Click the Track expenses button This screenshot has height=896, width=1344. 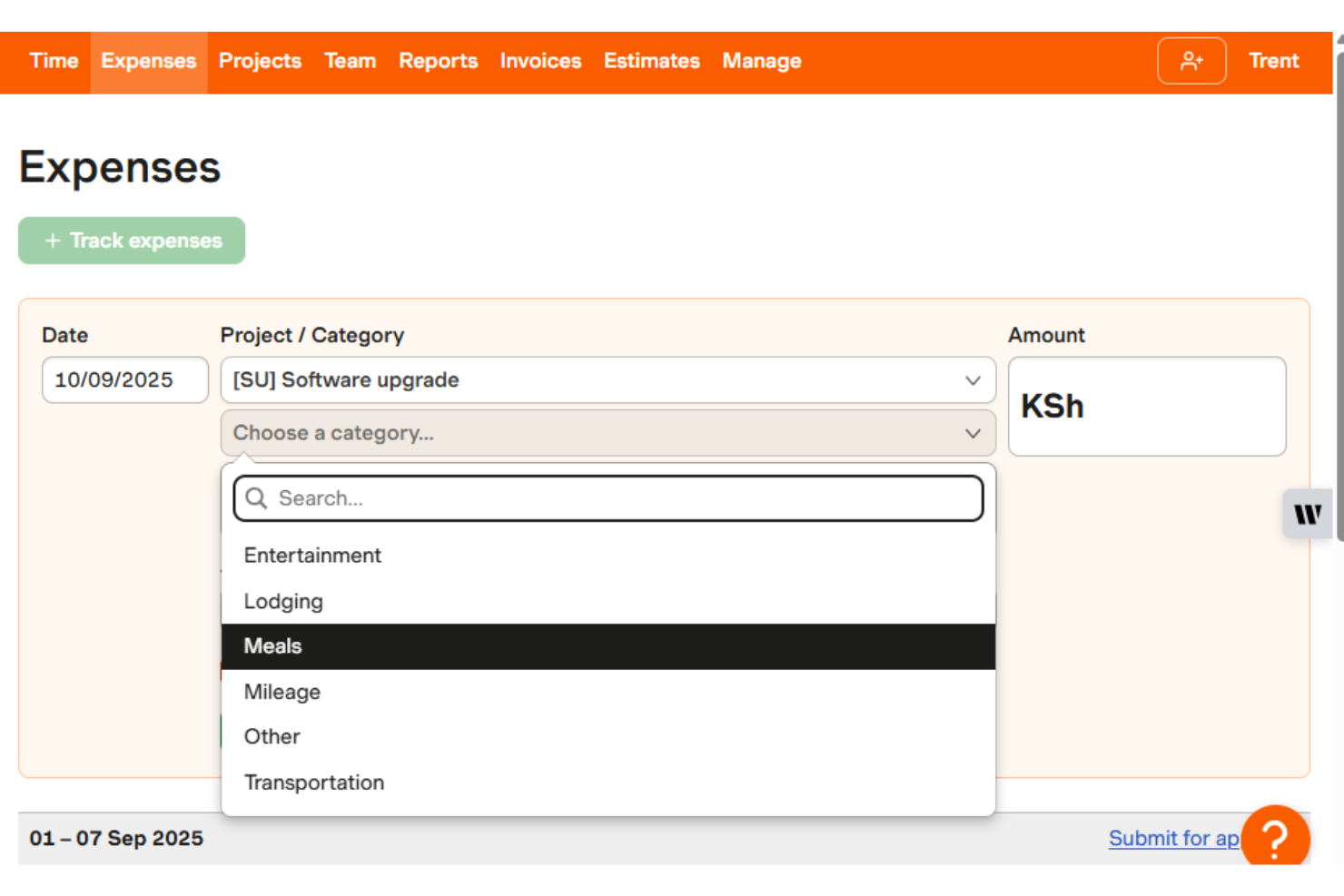pyautogui.click(x=132, y=241)
